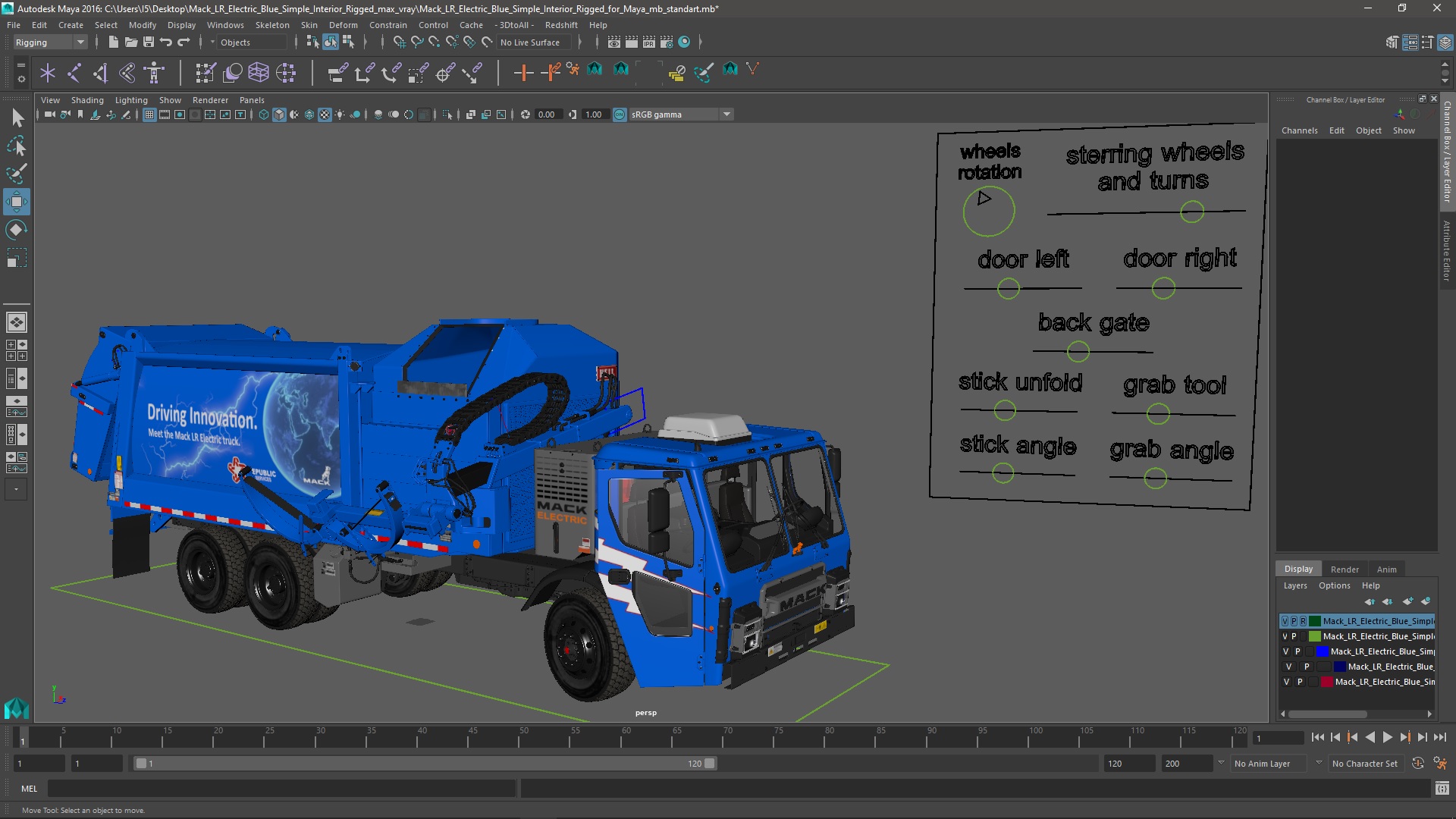1456x819 pixels.
Task: Choose the Lasso Select tool in toolbox
Action: click(x=17, y=146)
